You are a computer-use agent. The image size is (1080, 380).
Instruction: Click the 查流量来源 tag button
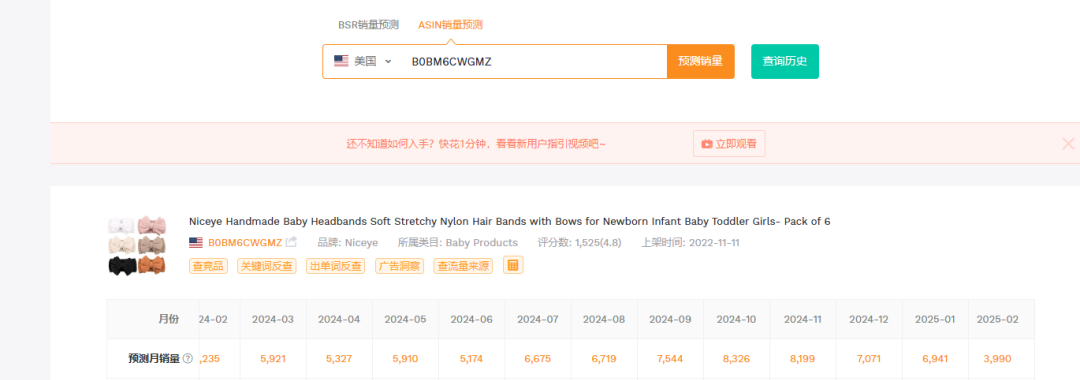tap(463, 266)
